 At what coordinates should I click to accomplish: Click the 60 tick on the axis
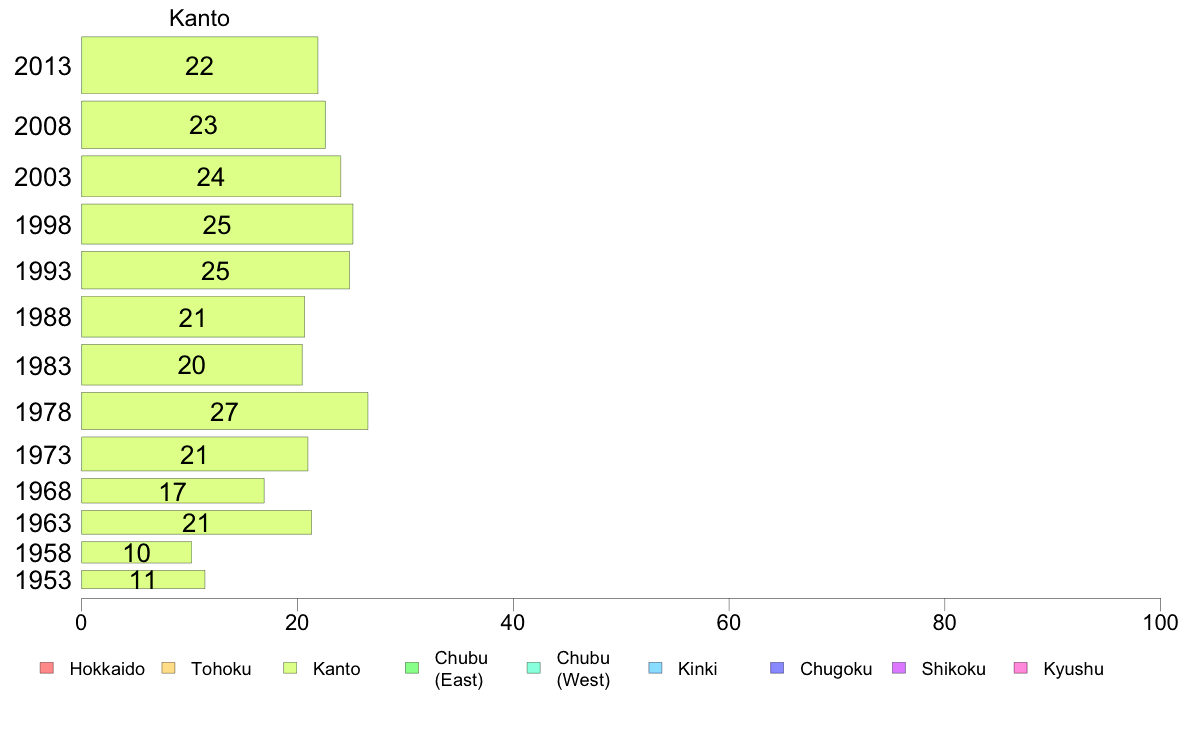728,623
